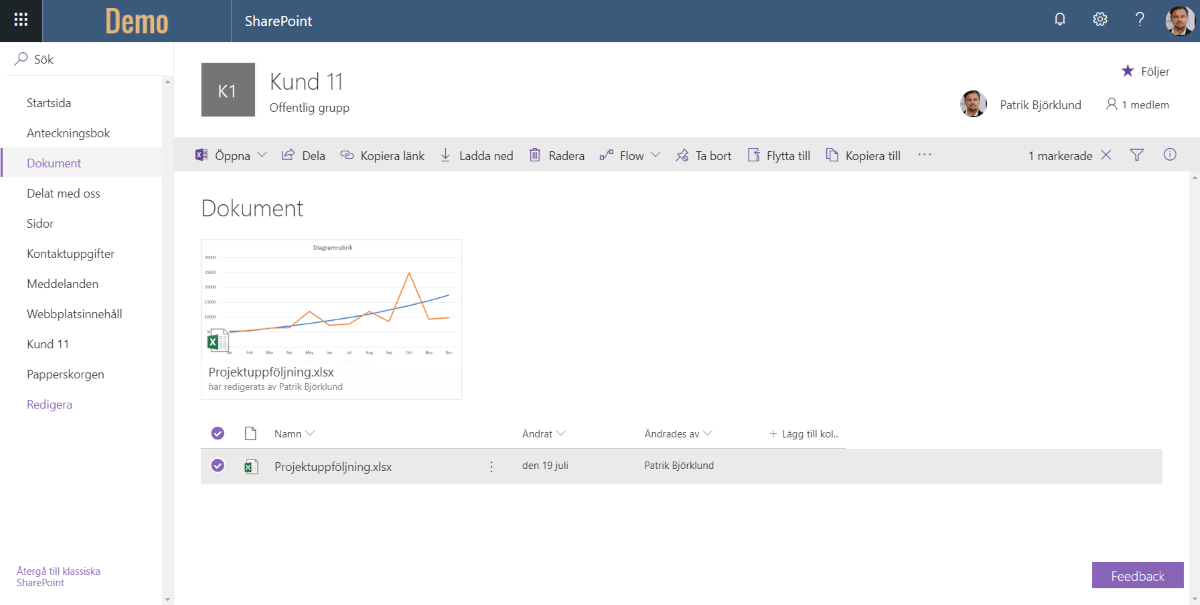Open the Namn column sort dropdown
The height and width of the screenshot is (605, 1200).
310,433
